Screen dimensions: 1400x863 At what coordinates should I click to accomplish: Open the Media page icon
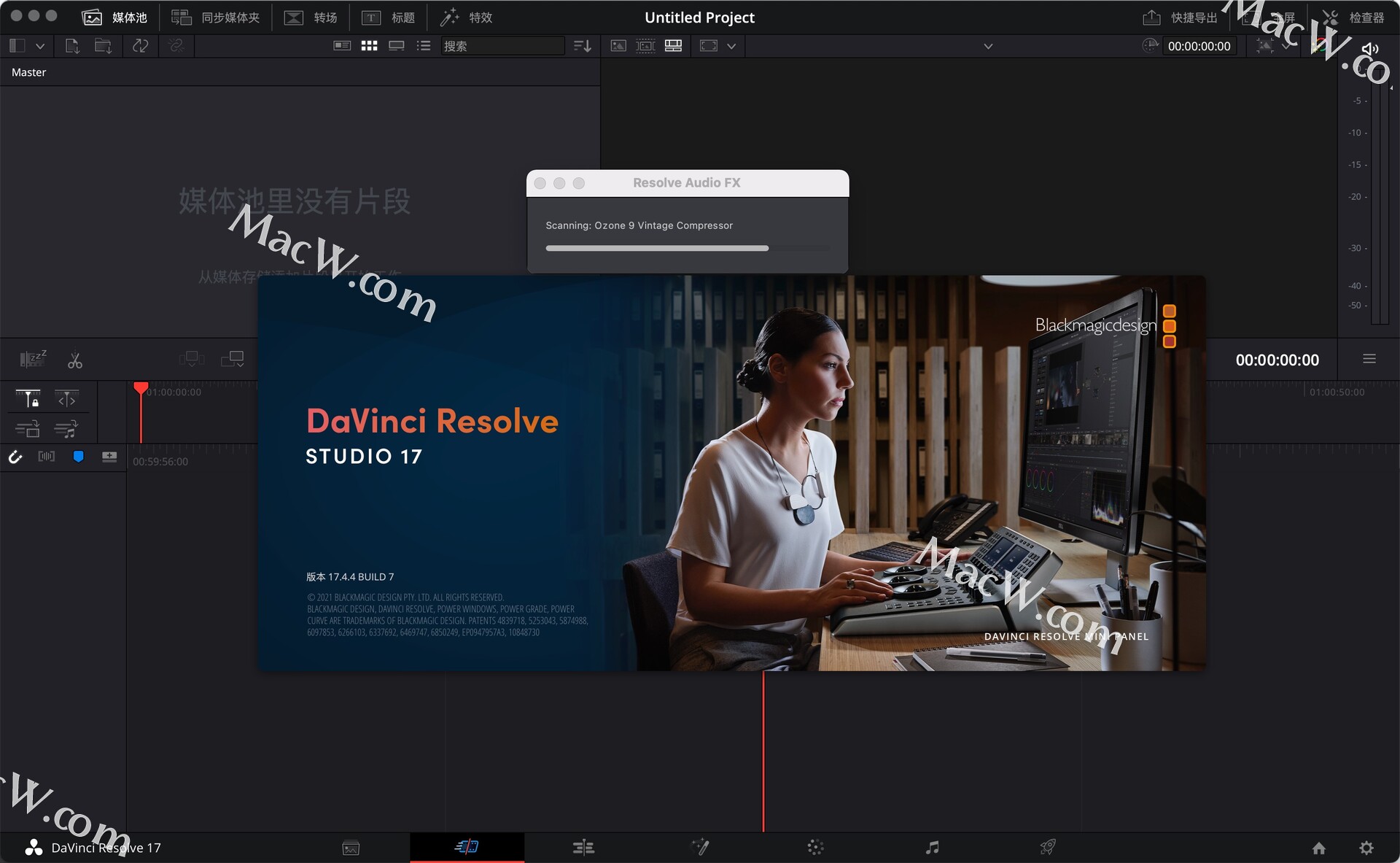coord(351,848)
